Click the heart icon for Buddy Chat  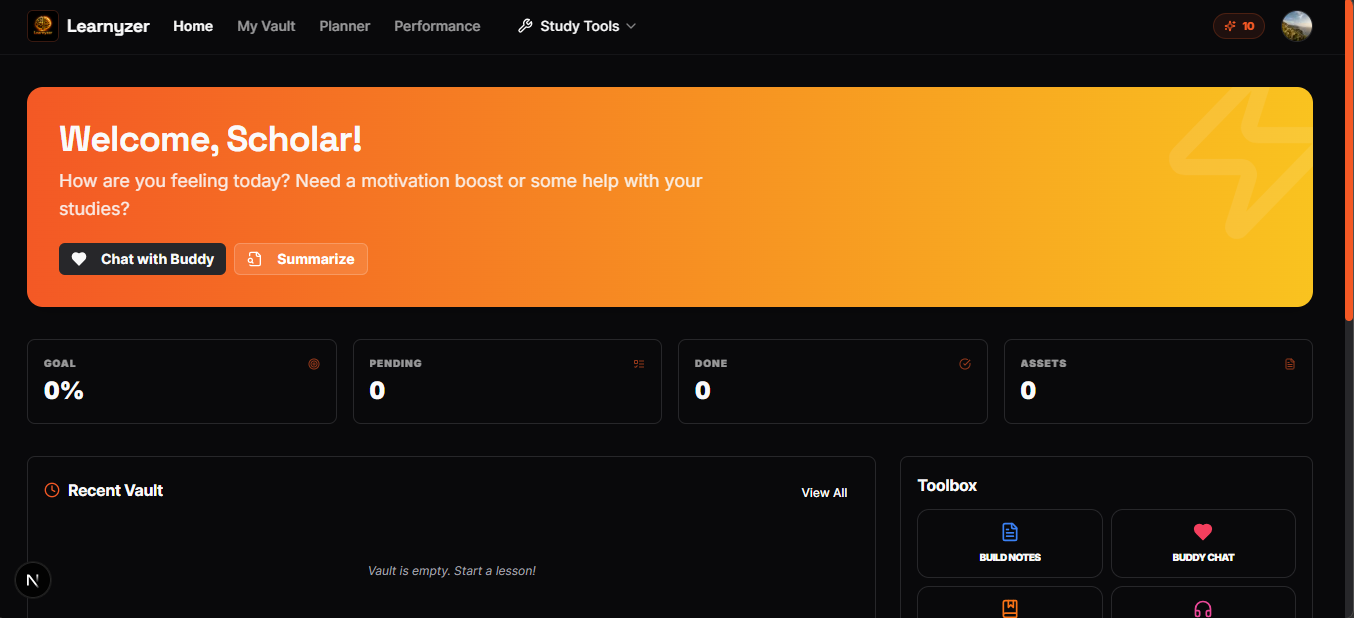(1203, 532)
